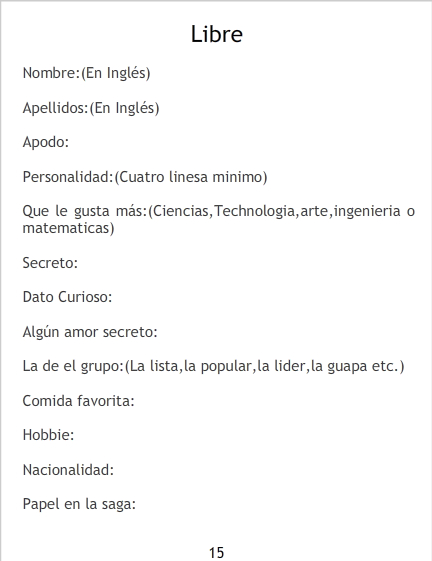Click the word "Technologia" in the text
Screen dimensions: 432x561
(x=255, y=211)
